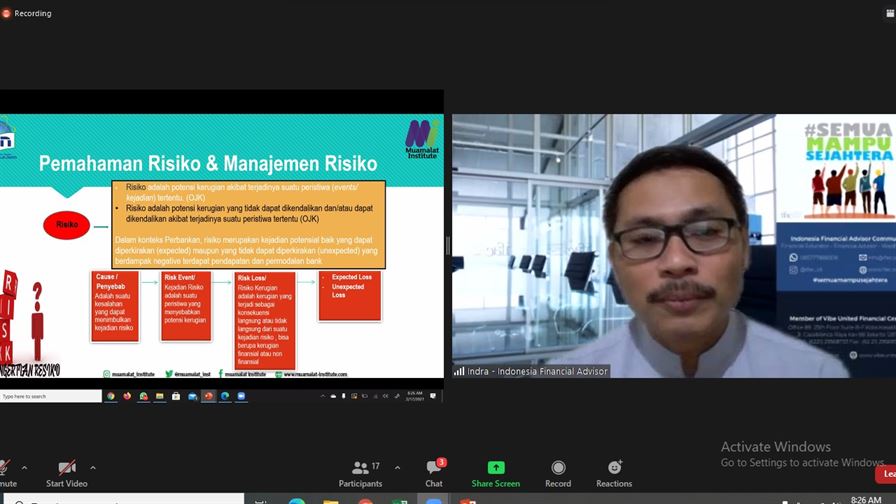Select Indra's speaker video tile

pyautogui.click(x=673, y=245)
